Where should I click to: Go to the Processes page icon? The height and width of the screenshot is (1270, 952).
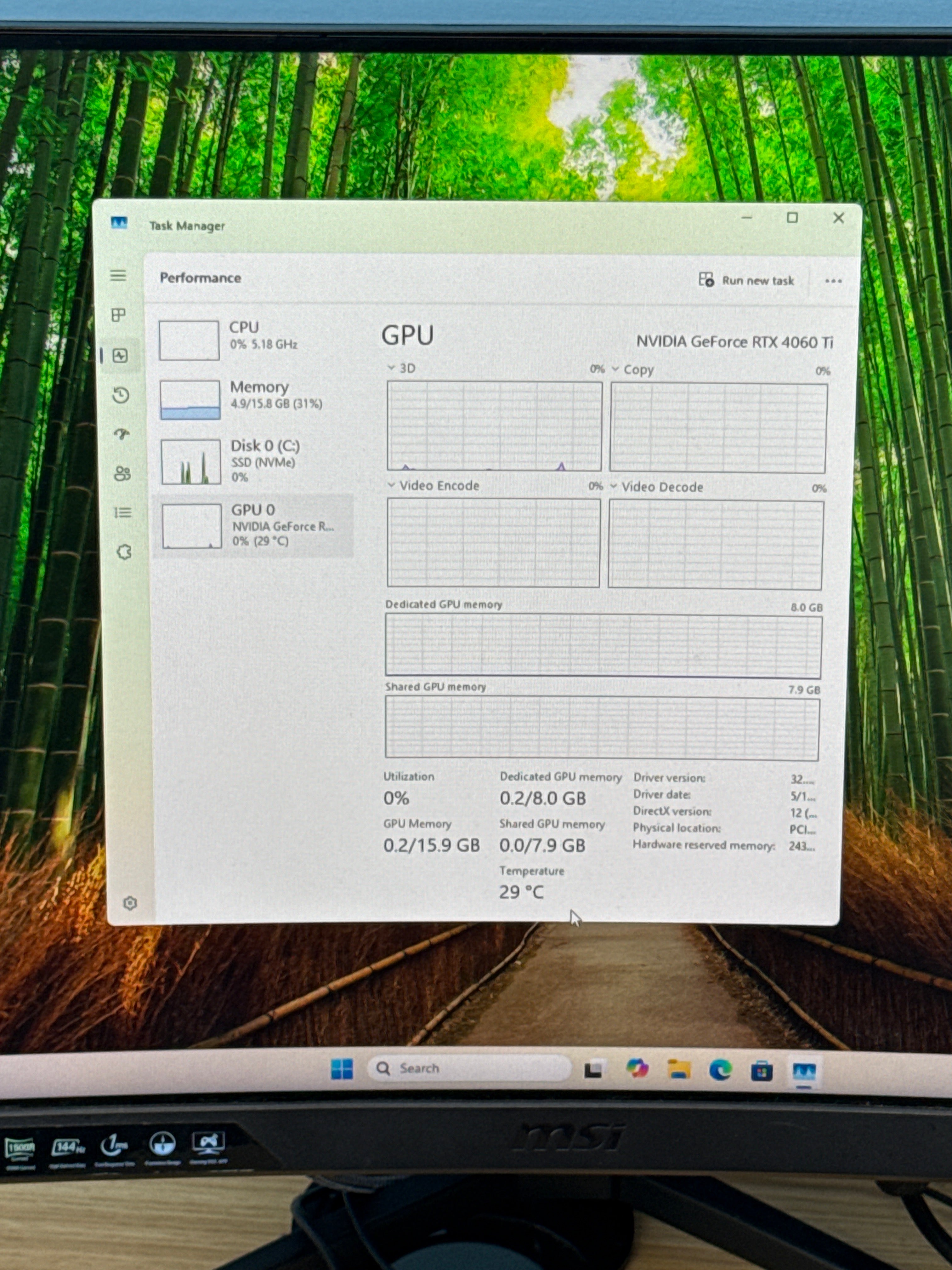pos(118,315)
